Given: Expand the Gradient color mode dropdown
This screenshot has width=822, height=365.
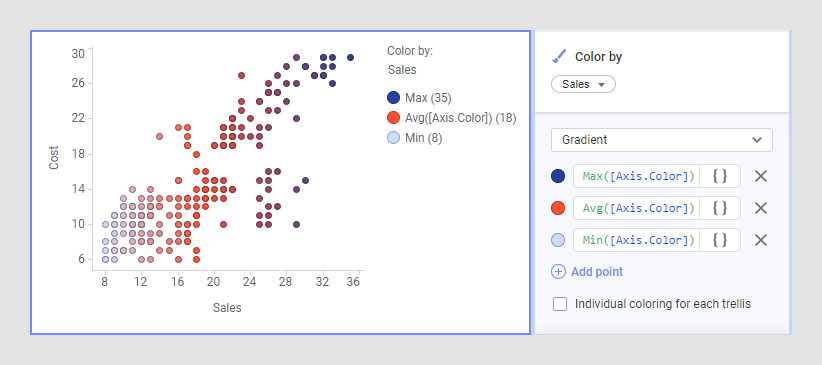Looking at the screenshot, I should click(x=662, y=140).
